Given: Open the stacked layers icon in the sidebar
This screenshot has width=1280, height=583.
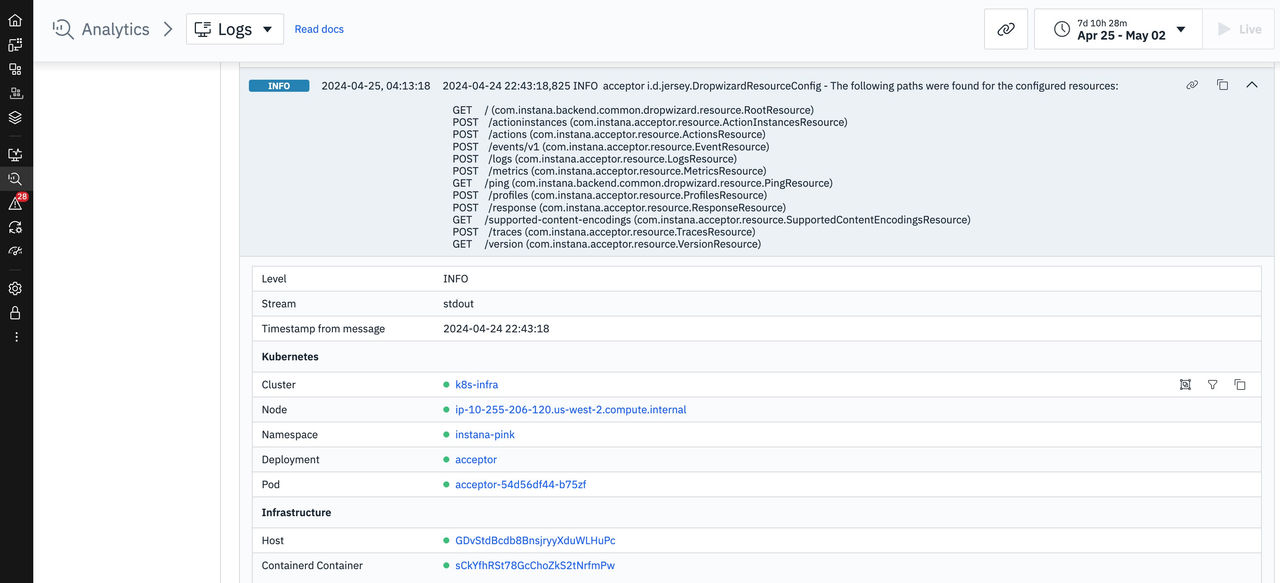Looking at the screenshot, I should (15, 117).
